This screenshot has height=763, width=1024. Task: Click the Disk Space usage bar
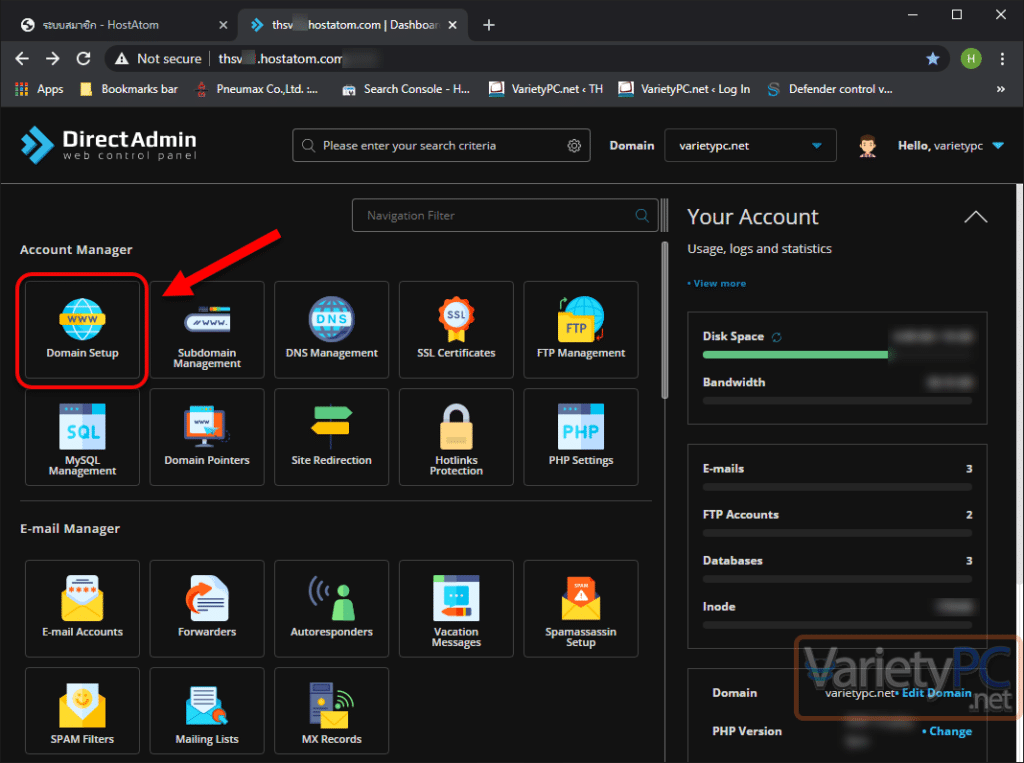(x=837, y=355)
